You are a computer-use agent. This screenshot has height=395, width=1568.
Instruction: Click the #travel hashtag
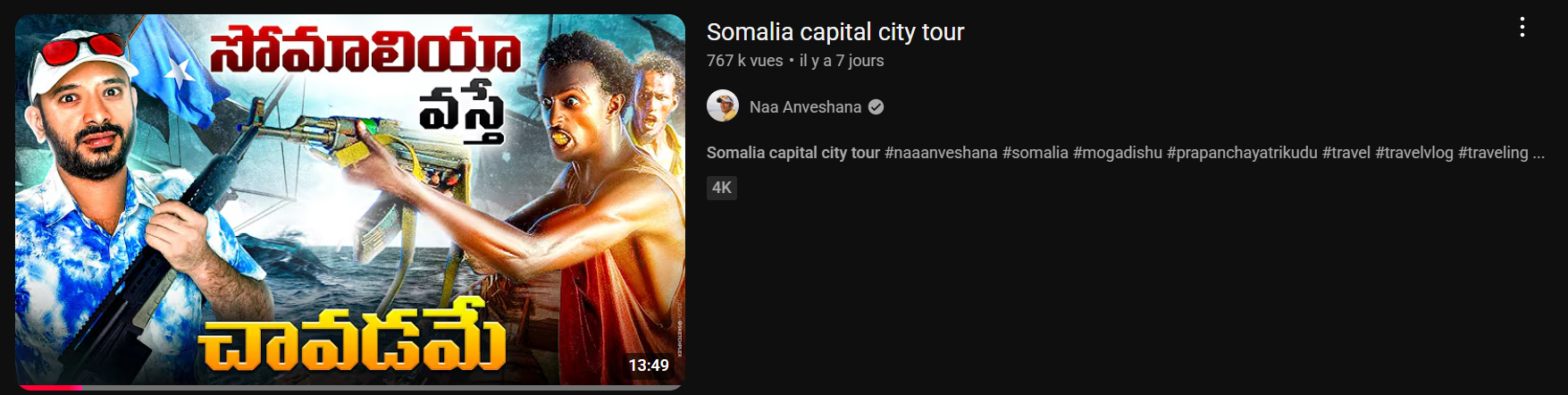1346,153
